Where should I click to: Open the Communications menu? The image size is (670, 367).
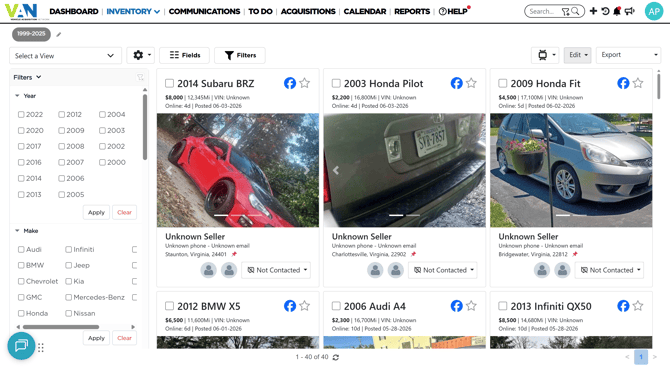[x=204, y=12]
